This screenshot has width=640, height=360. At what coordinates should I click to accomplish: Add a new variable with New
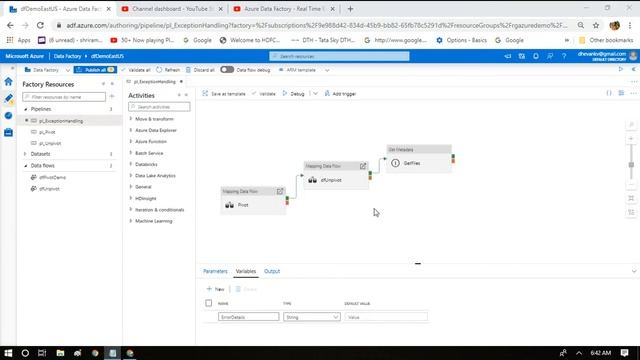(216, 289)
